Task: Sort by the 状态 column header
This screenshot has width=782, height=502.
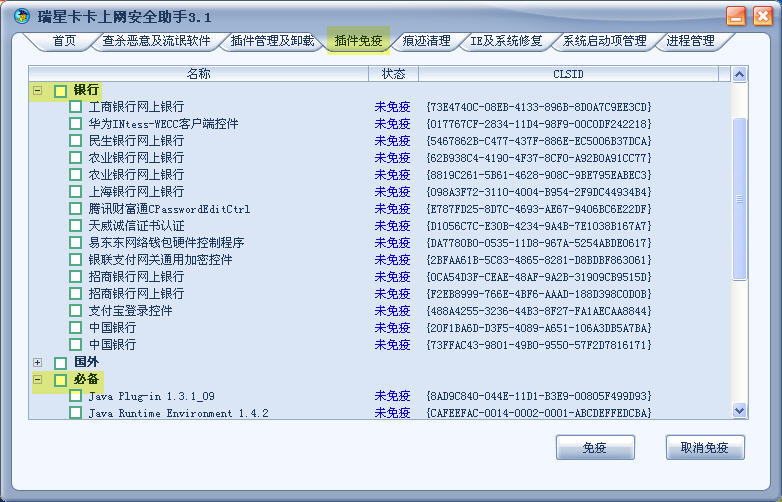Action: point(393,74)
